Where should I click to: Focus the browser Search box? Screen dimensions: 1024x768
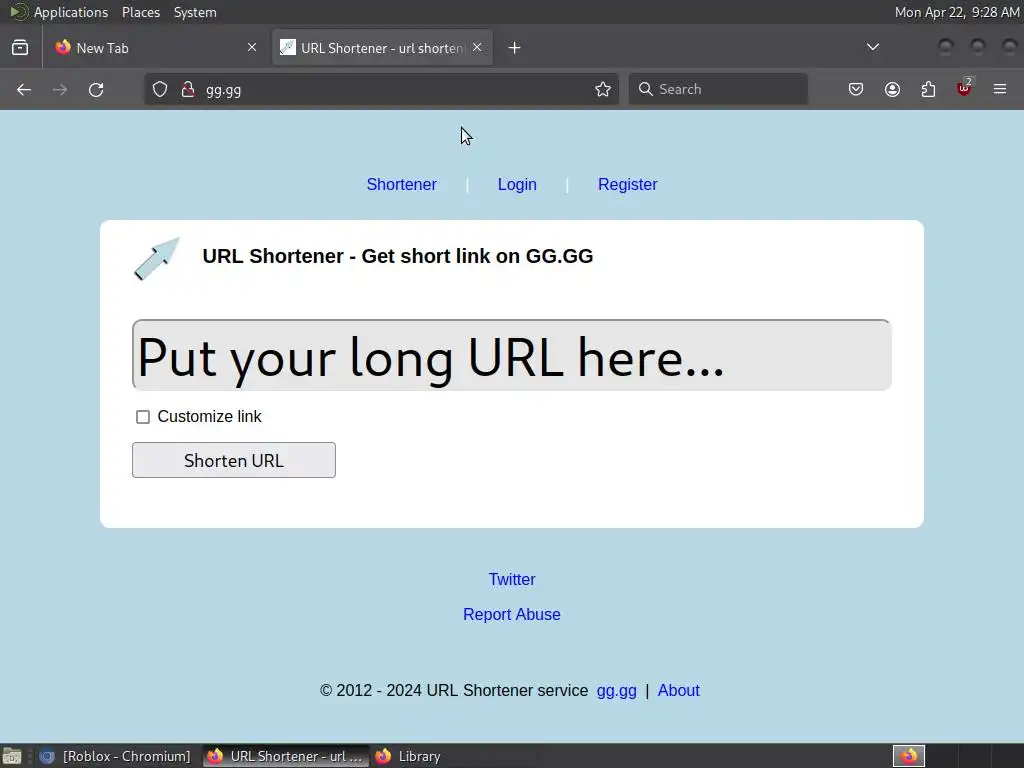click(718, 89)
